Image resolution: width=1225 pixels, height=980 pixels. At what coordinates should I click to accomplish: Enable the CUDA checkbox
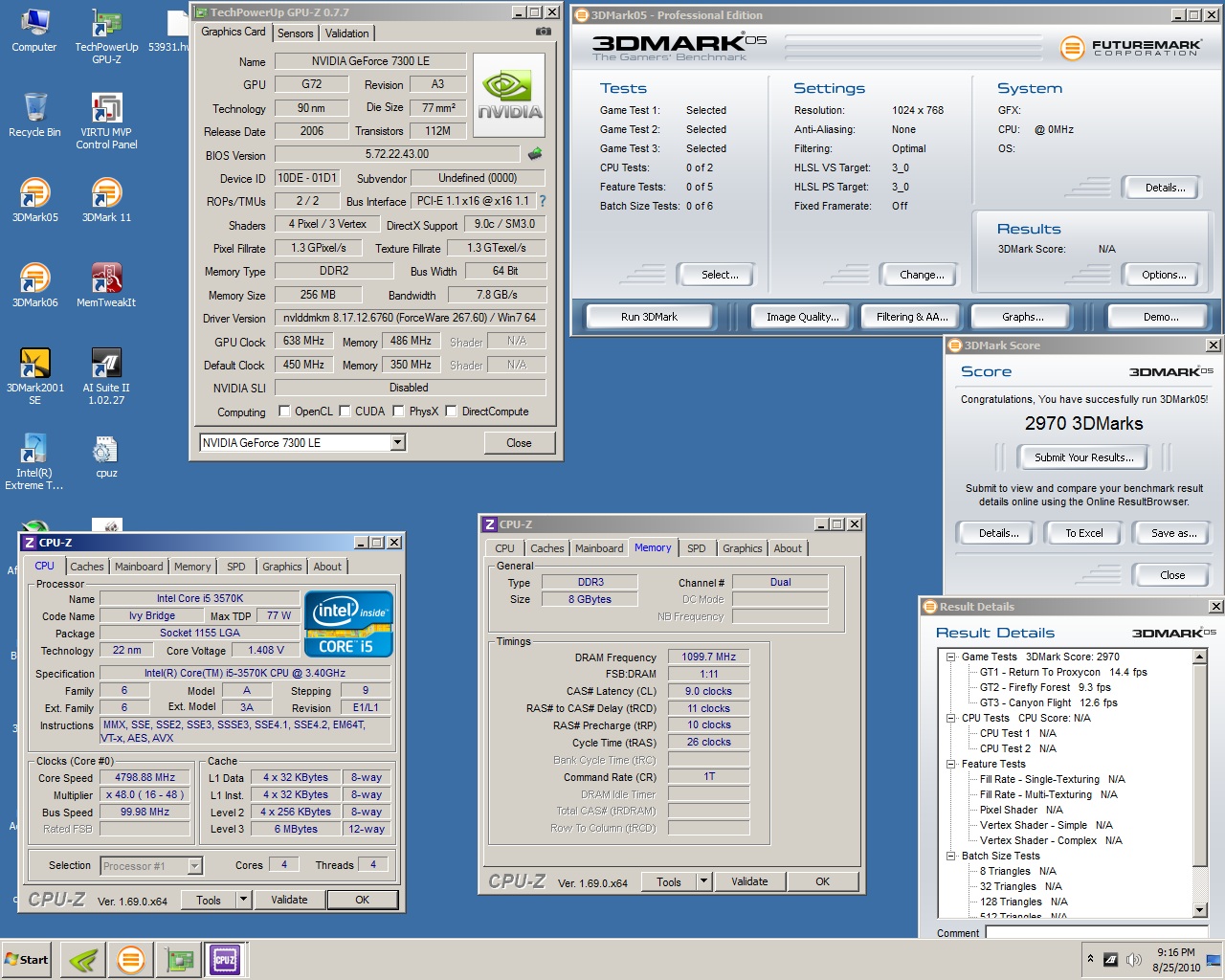click(x=345, y=412)
